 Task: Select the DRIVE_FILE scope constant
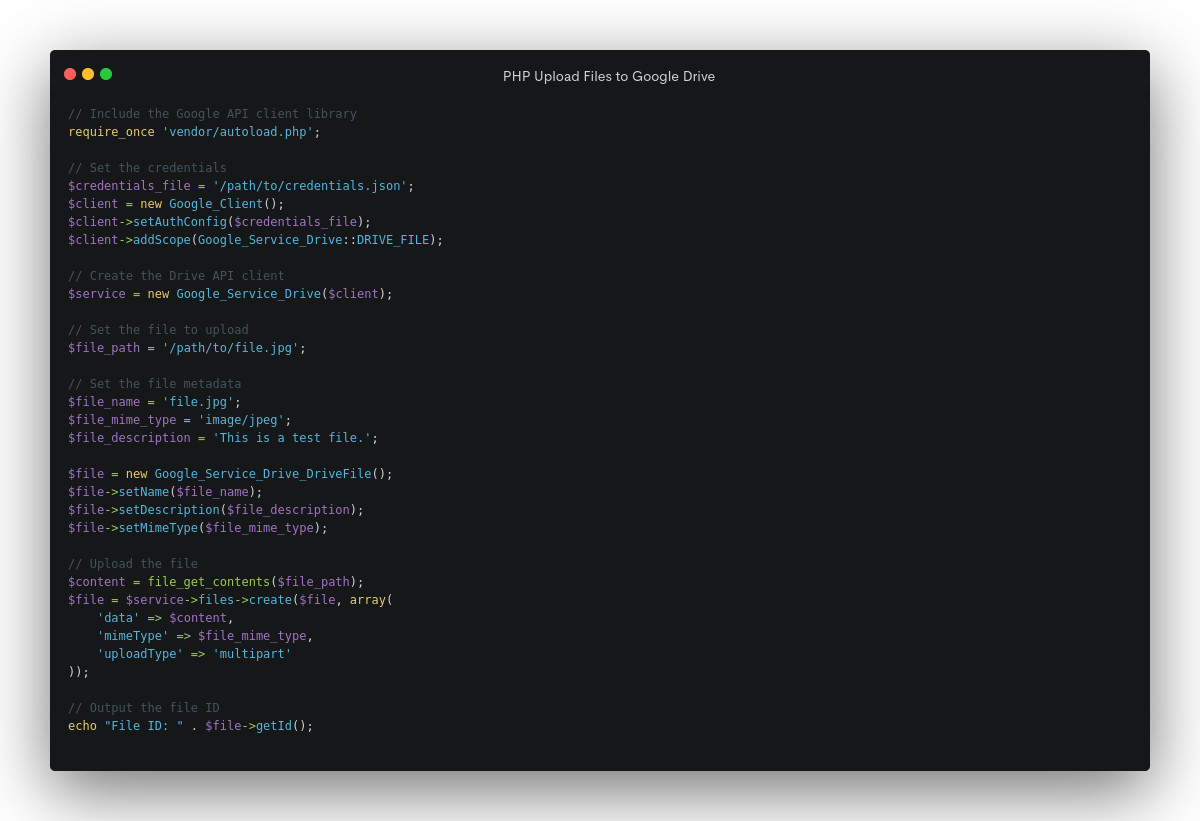click(395, 239)
